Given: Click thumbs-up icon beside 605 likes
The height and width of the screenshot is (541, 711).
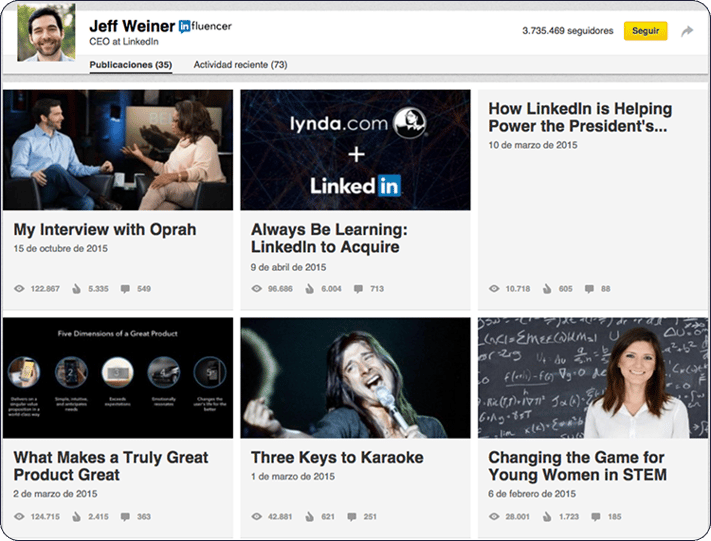Looking at the screenshot, I should click(547, 289).
